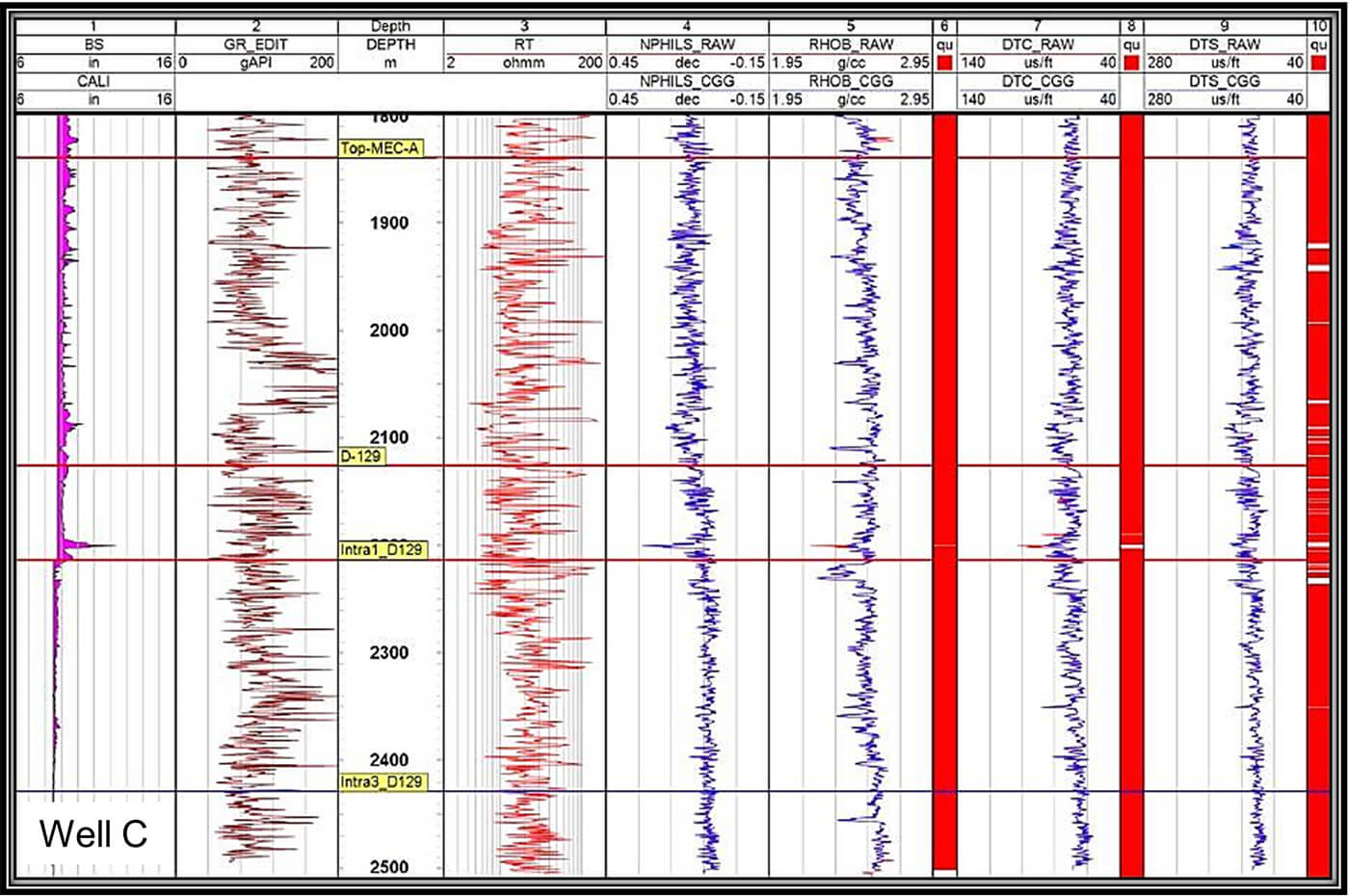Click the BS bit size curve label
Image resolution: width=1349 pixels, height=896 pixels.
click(x=93, y=44)
